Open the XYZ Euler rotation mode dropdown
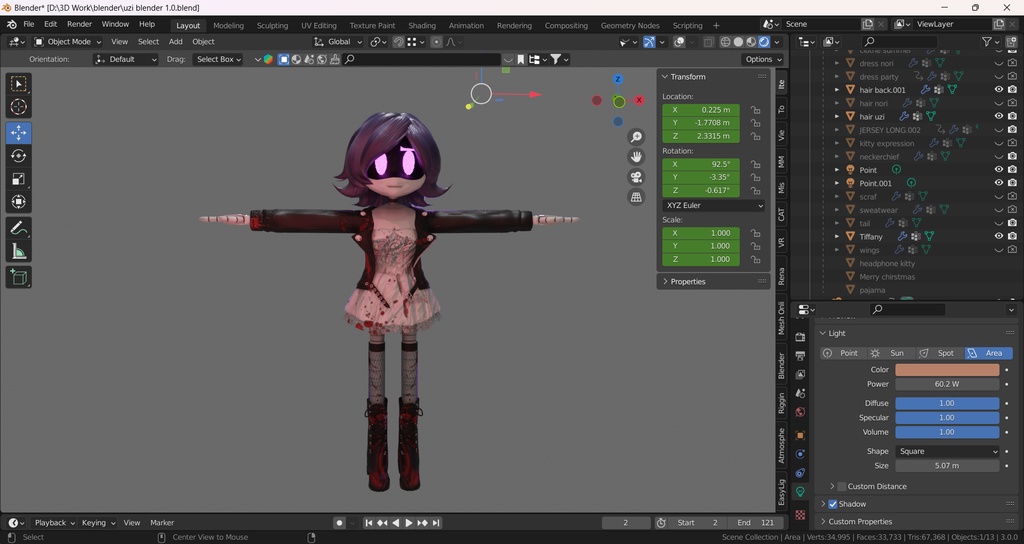Viewport: 1024px width, 544px height. (x=714, y=205)
